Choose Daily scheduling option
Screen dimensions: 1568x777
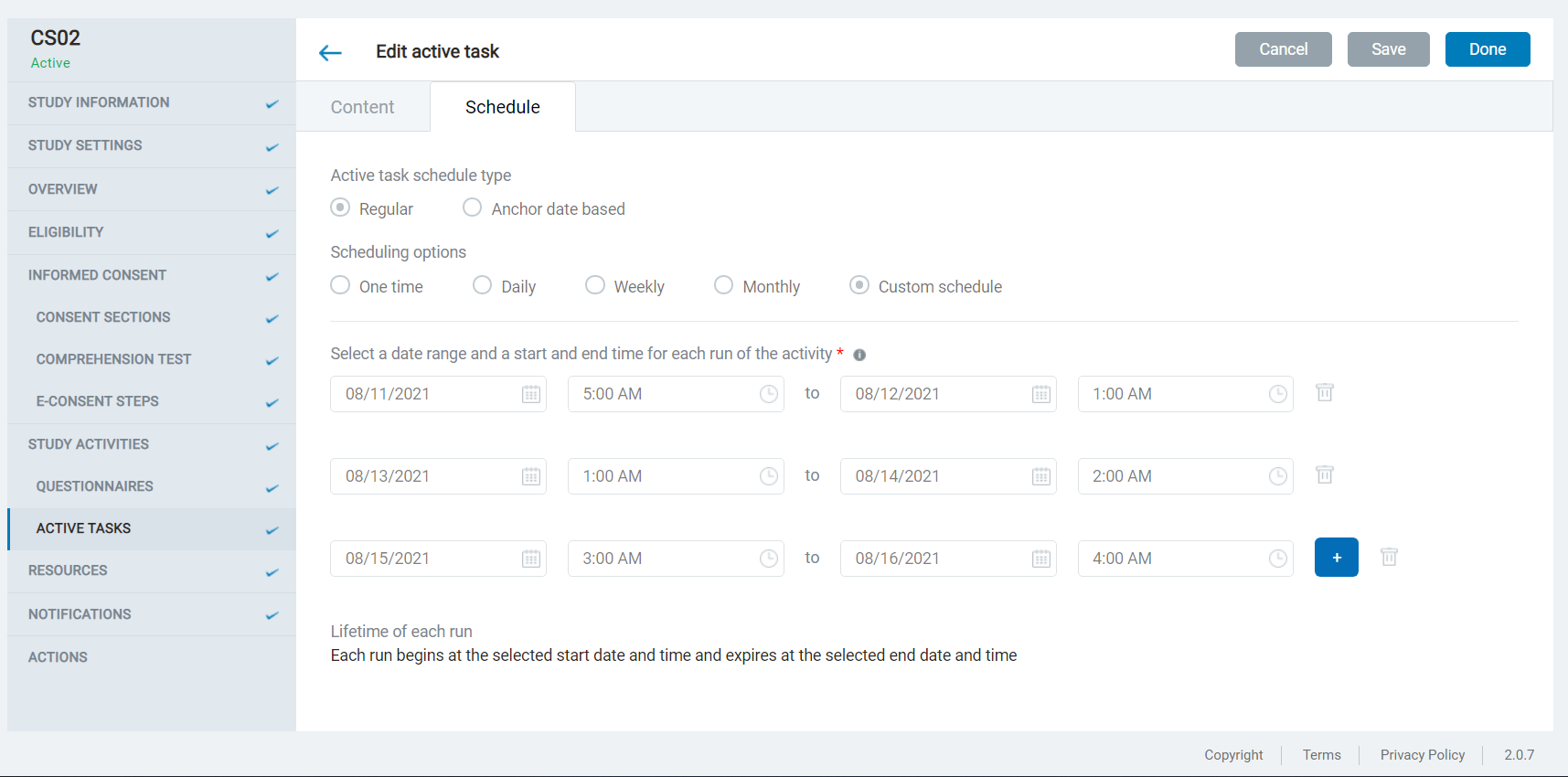pos(482,285)
